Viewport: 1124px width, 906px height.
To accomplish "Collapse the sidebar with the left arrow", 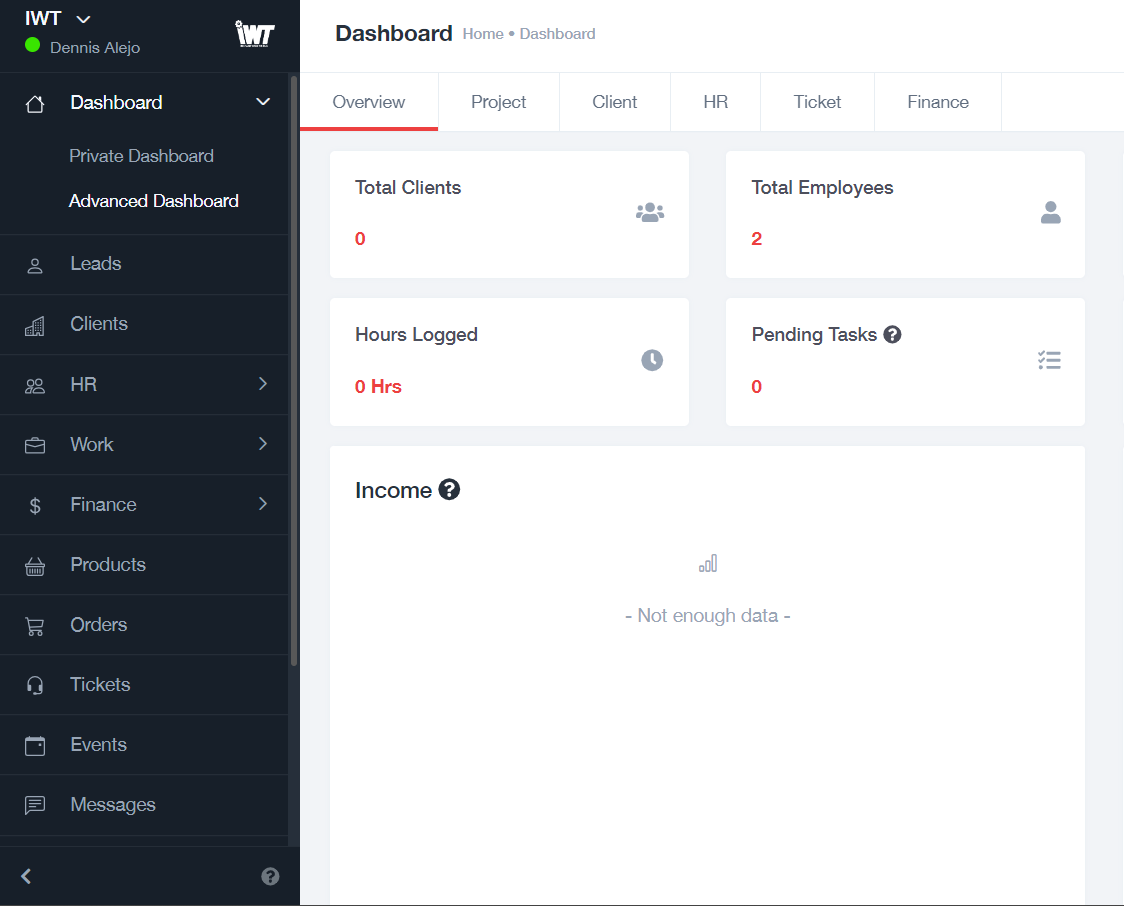I will point(27,877).
